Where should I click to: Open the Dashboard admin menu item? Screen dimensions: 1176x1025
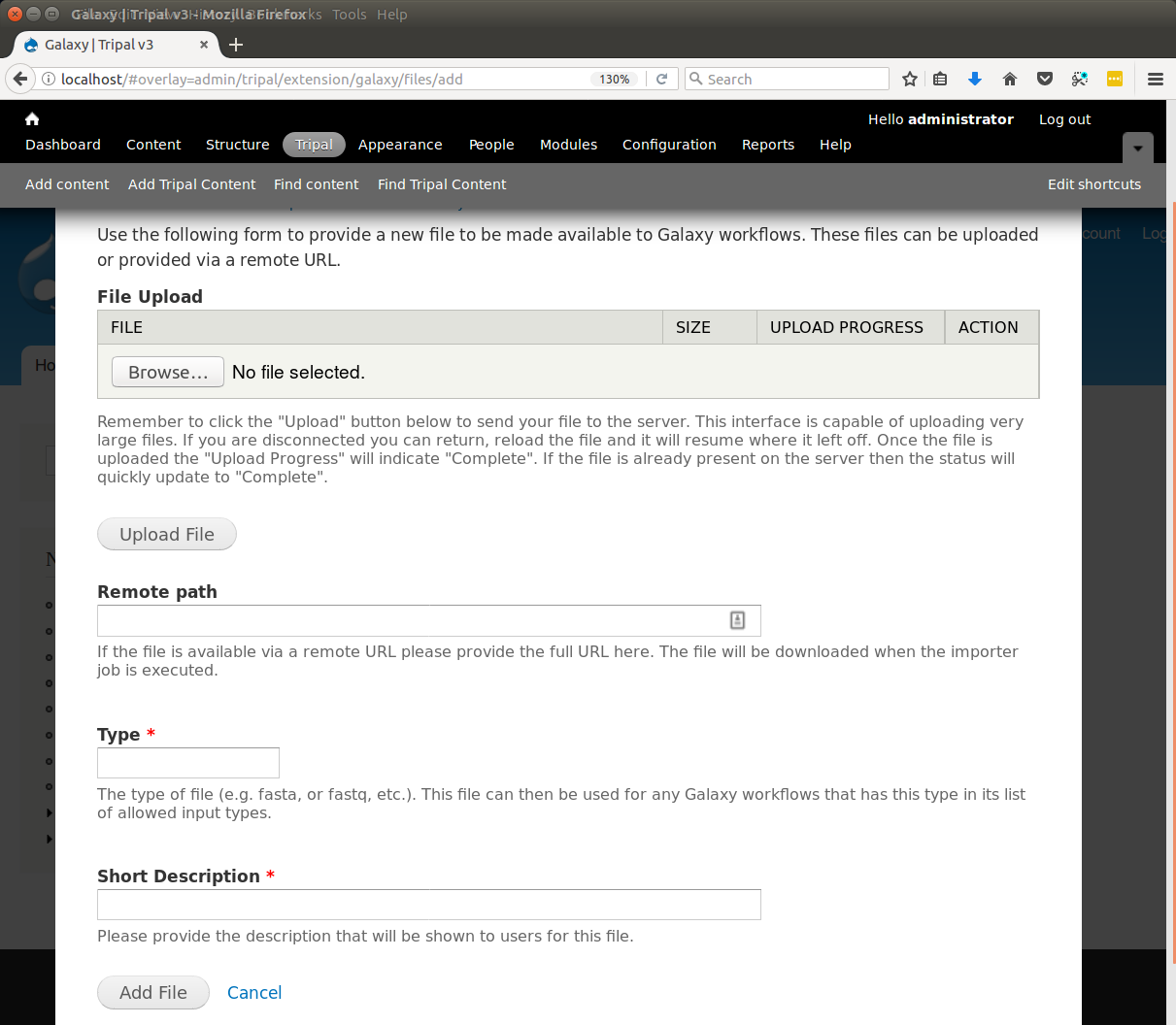coord(63,145)
